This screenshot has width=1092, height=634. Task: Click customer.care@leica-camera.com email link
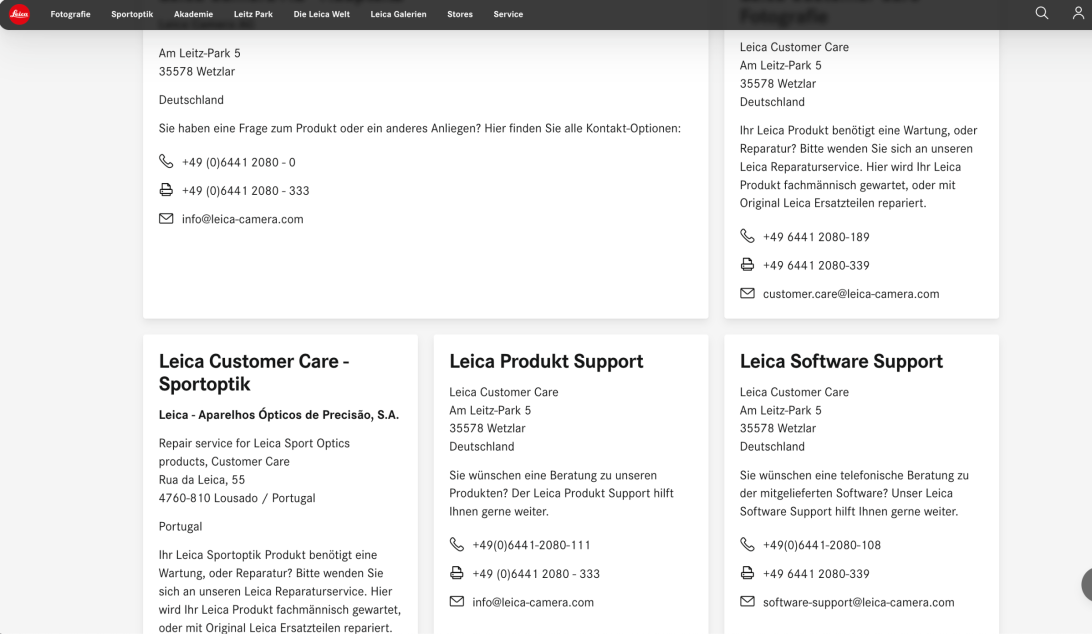tap(851, 294)
